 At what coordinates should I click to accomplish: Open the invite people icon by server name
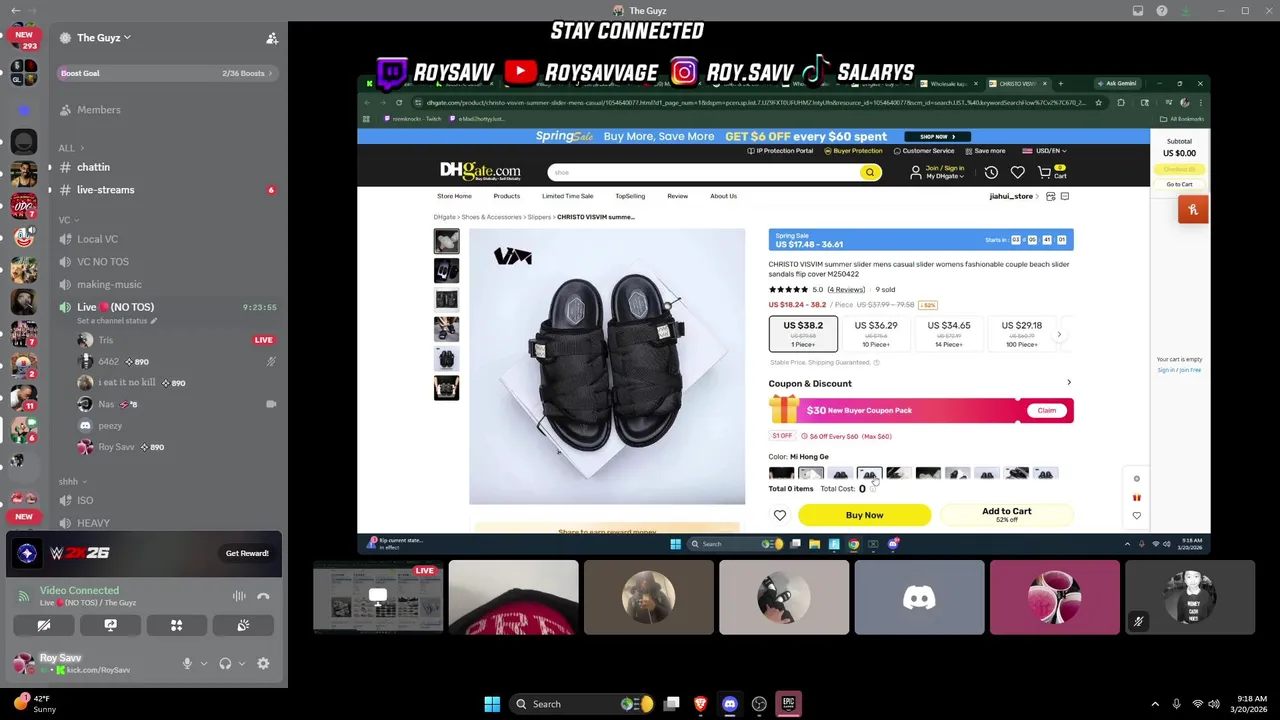tap(271, 38)
